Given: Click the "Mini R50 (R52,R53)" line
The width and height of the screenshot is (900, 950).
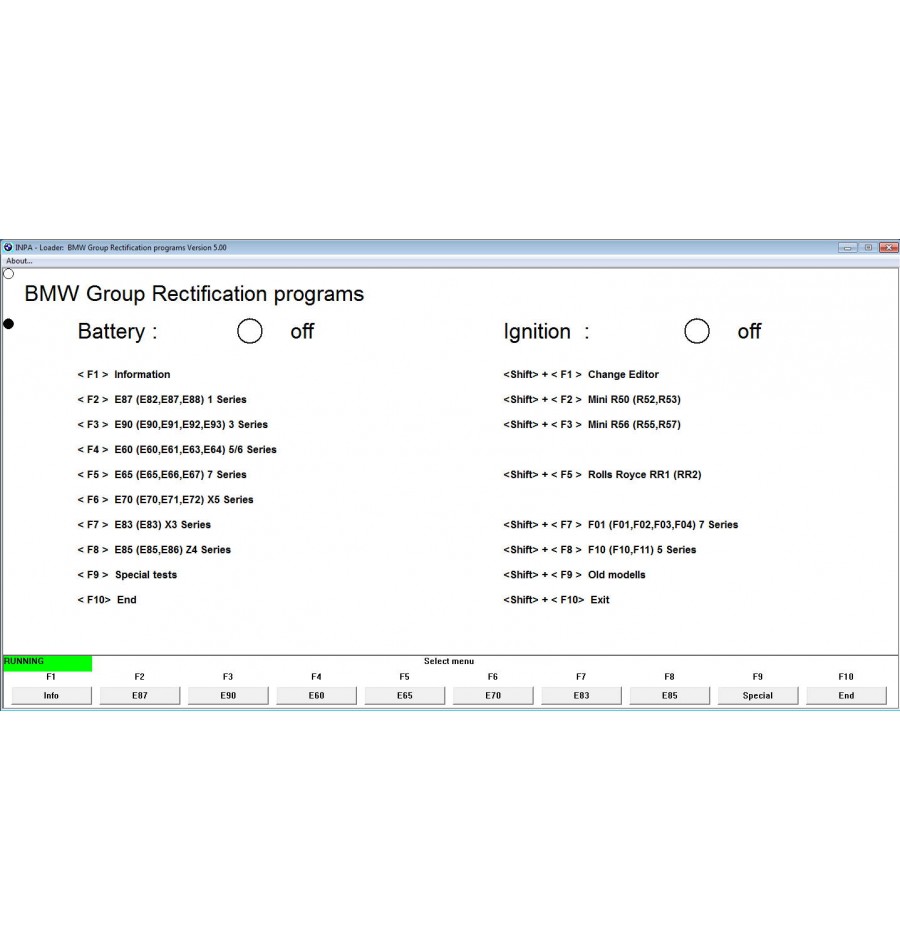Looking at the screenshot, I should pyautogui.click(x=592, y=399).
